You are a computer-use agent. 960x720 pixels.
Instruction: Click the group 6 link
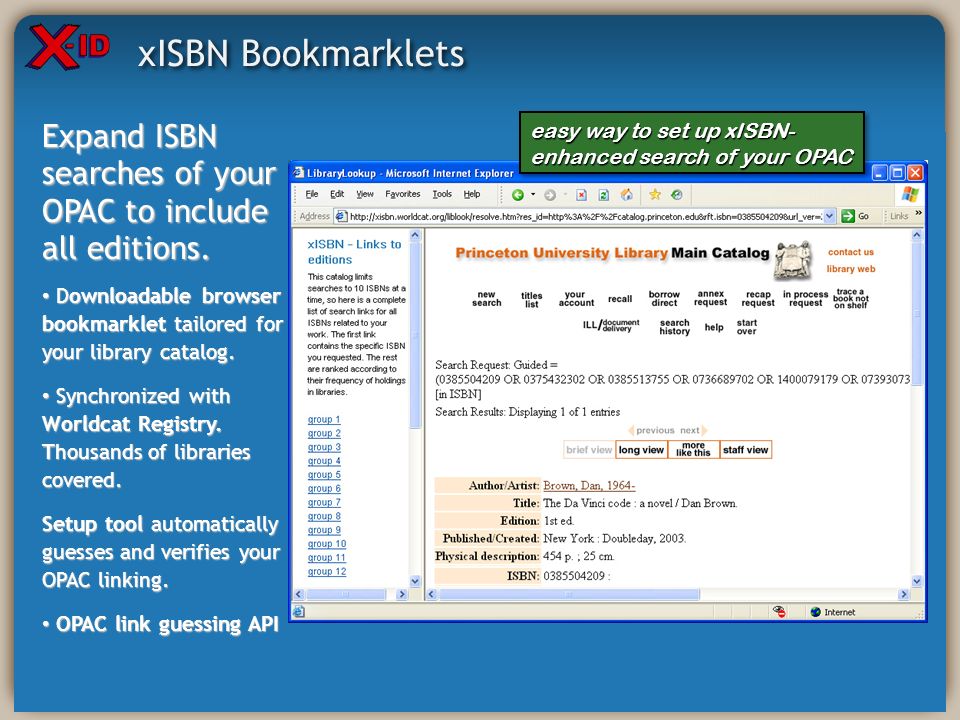(324, 489)
